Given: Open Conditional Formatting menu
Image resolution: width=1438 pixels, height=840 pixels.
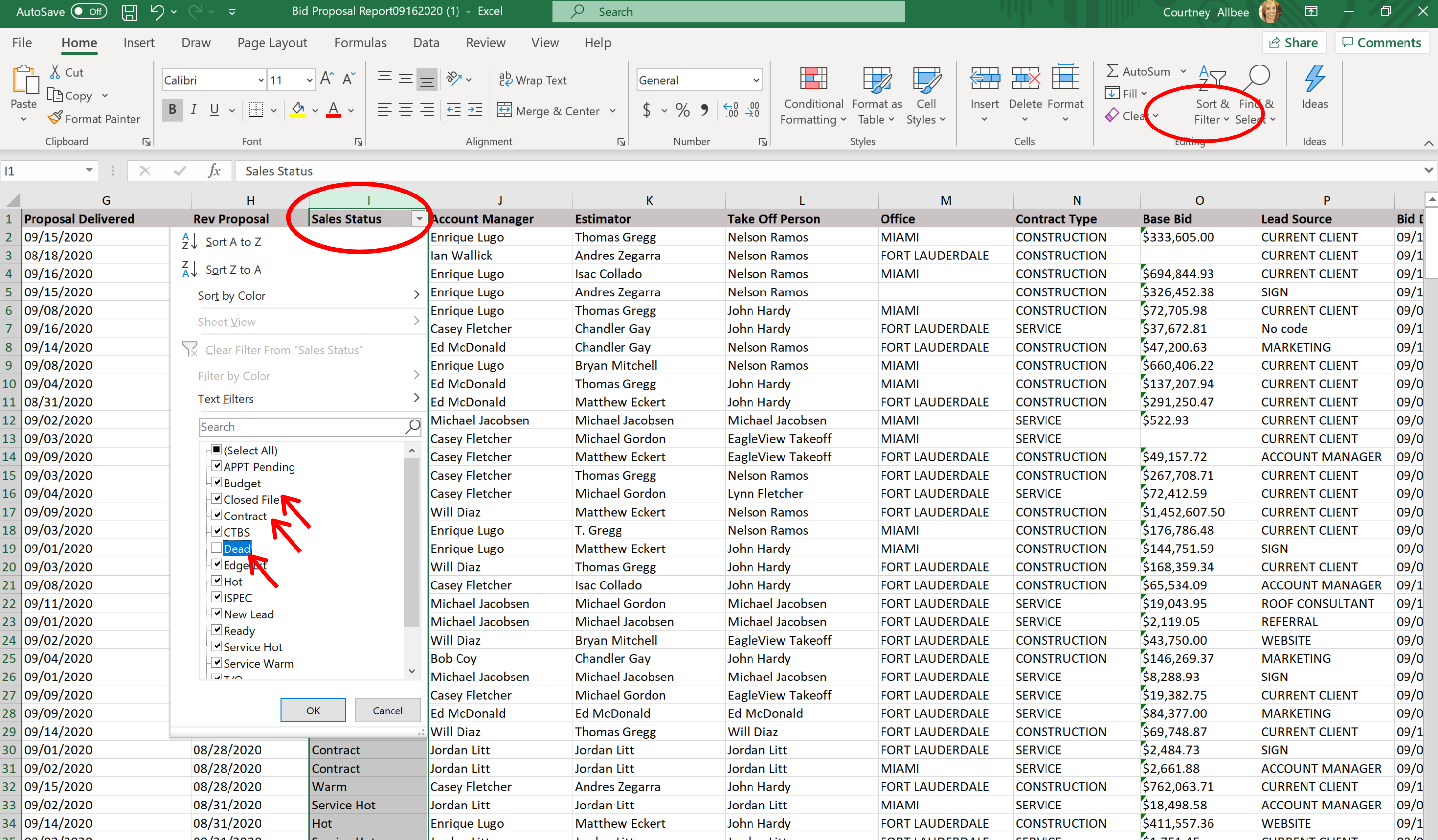Looking at the screenshot, I should tap(813, 96).
